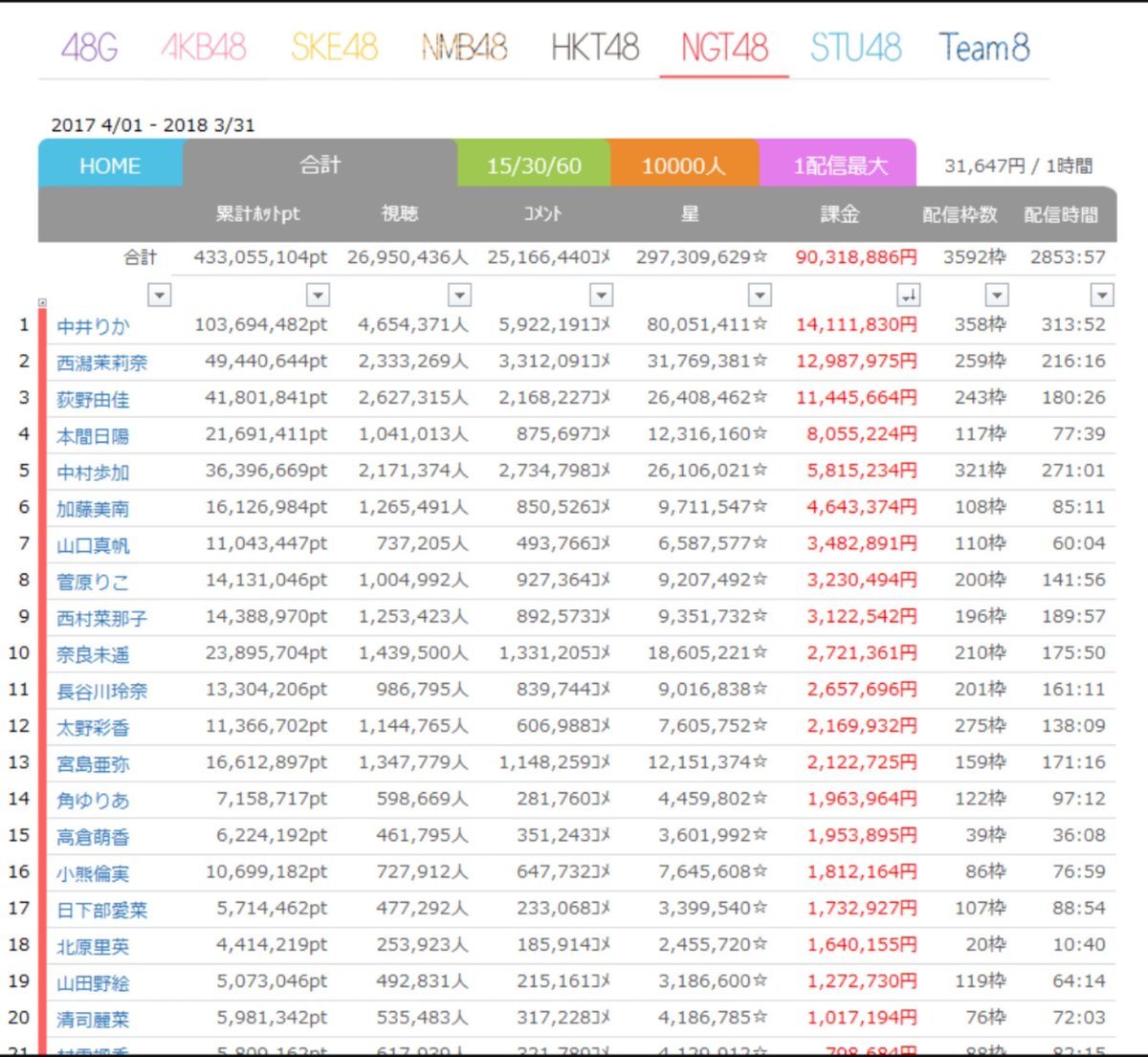1148x1057 pixels.
Task: Select the date range 2017 4/01 - 2018 3/31
Action: 153,125
